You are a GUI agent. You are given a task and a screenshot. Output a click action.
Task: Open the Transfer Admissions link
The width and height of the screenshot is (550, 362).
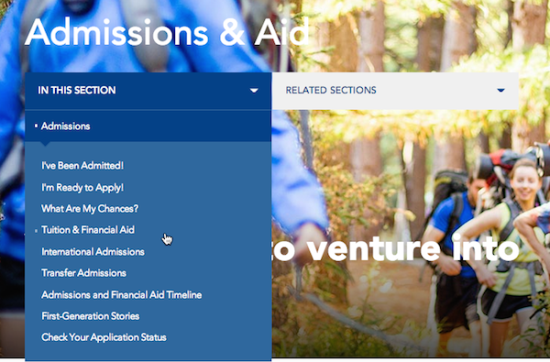(x=84, y=273)
